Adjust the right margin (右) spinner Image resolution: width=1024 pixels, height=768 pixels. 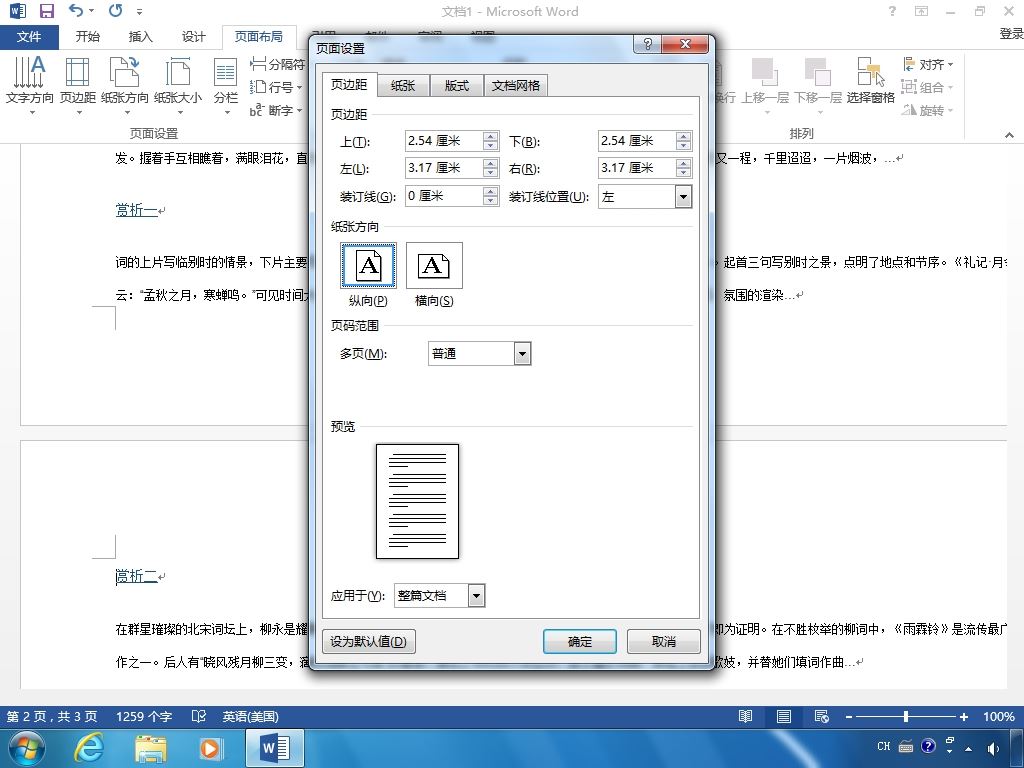[x=683, y=168]
